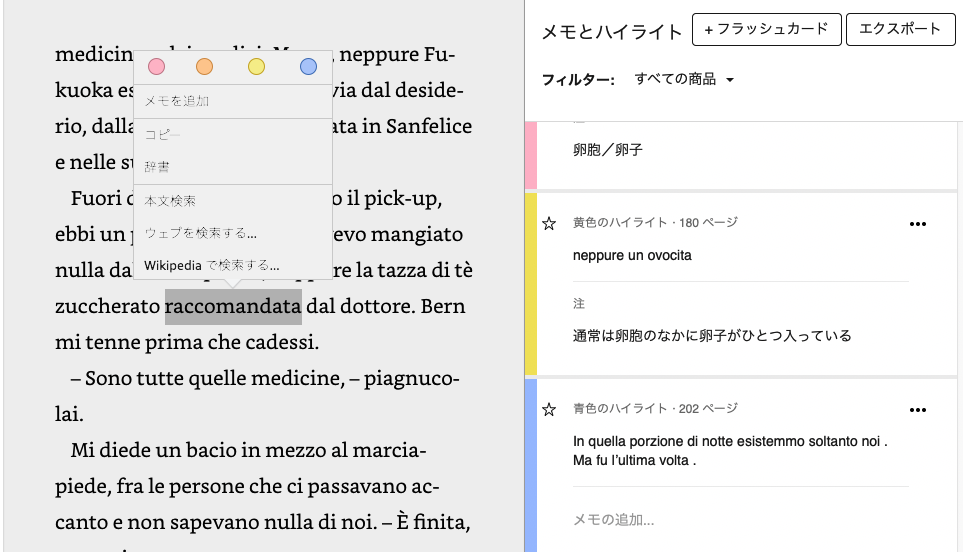Image resolution: width=963 pixels, height=552 pixels.
Task: Select Wikipedia で検索する... menu entry
Action: (212, 265)
